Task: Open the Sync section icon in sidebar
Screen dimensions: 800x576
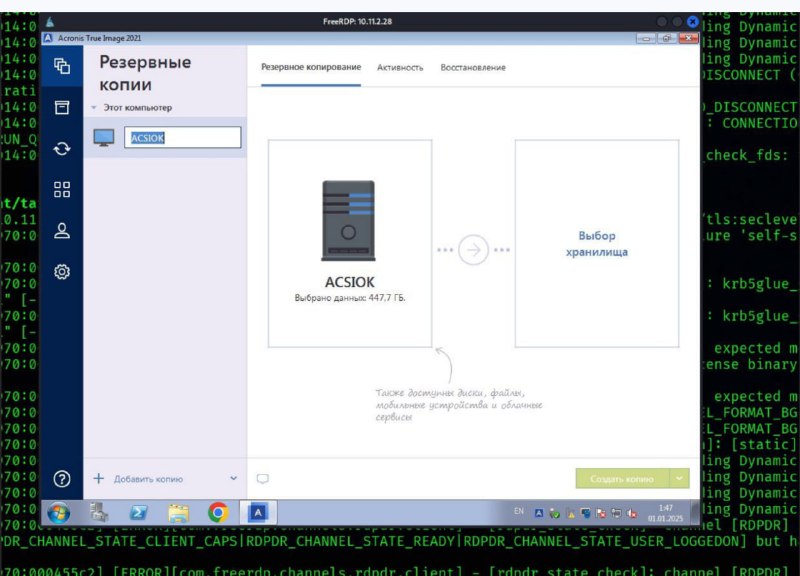Action: (x=62, y=148)
